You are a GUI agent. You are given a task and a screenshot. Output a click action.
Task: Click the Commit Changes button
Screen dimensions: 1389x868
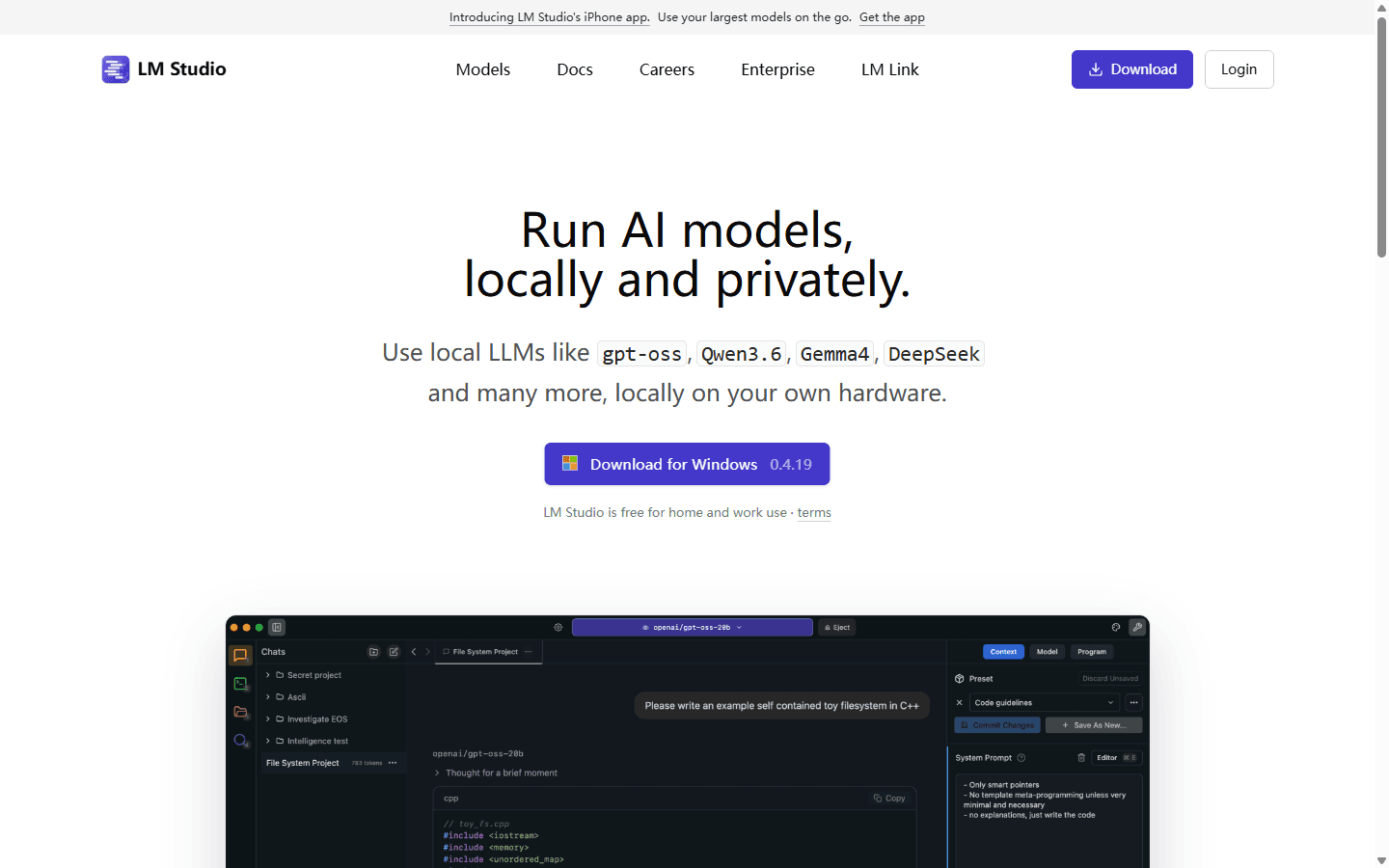[997, 725]
